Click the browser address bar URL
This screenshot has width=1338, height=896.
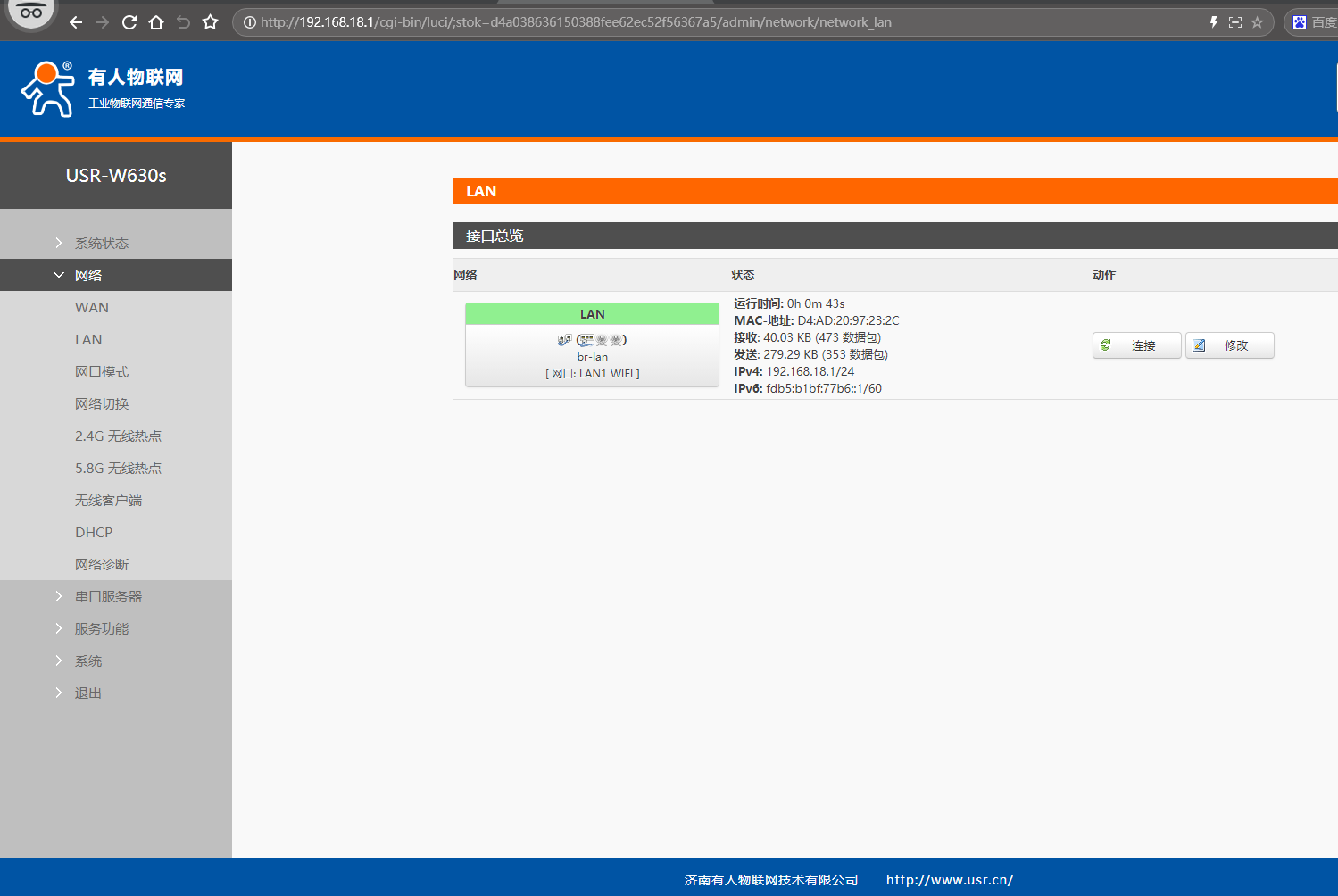pos(576,22)
